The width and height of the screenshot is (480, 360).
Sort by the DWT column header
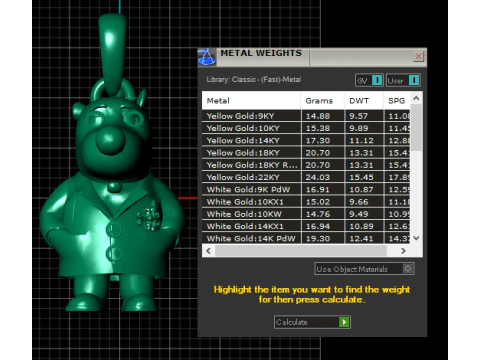tap(364, 101)
